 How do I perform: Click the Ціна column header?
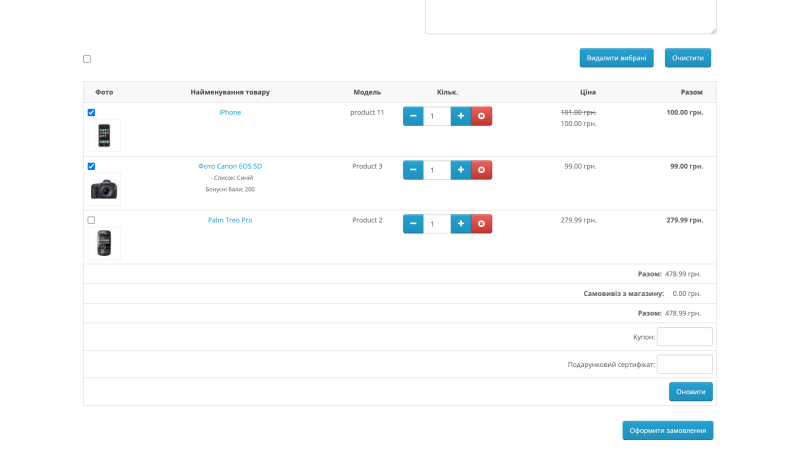[x=588, y=92]
